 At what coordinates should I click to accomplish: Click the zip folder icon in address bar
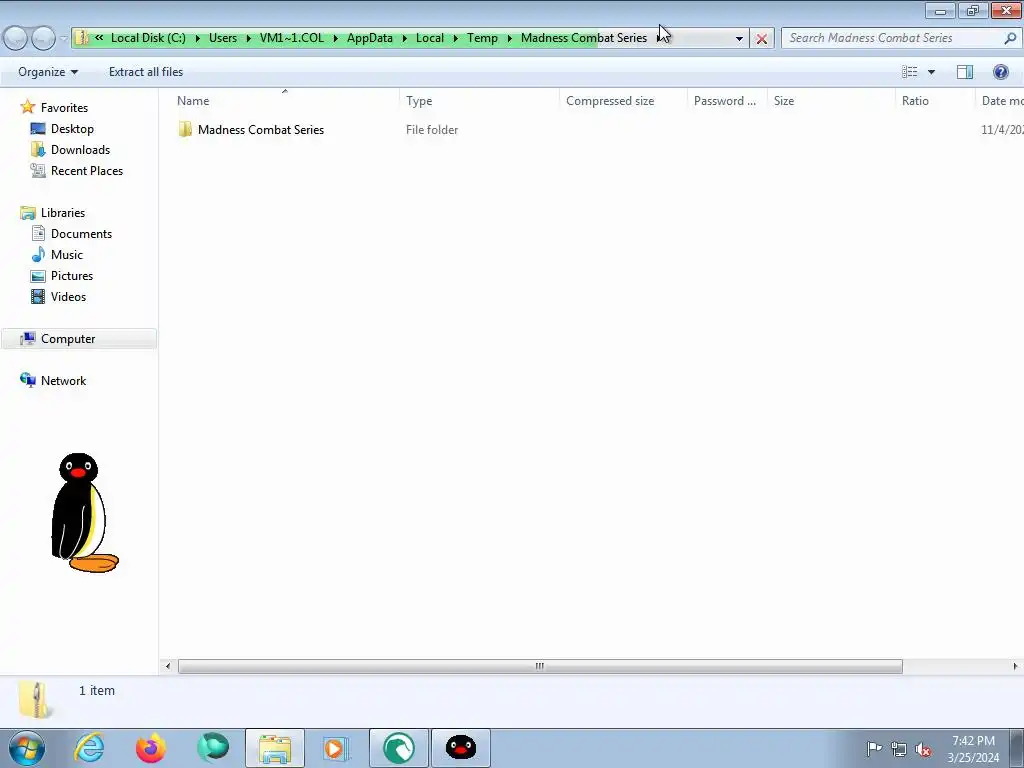point(82,38)
